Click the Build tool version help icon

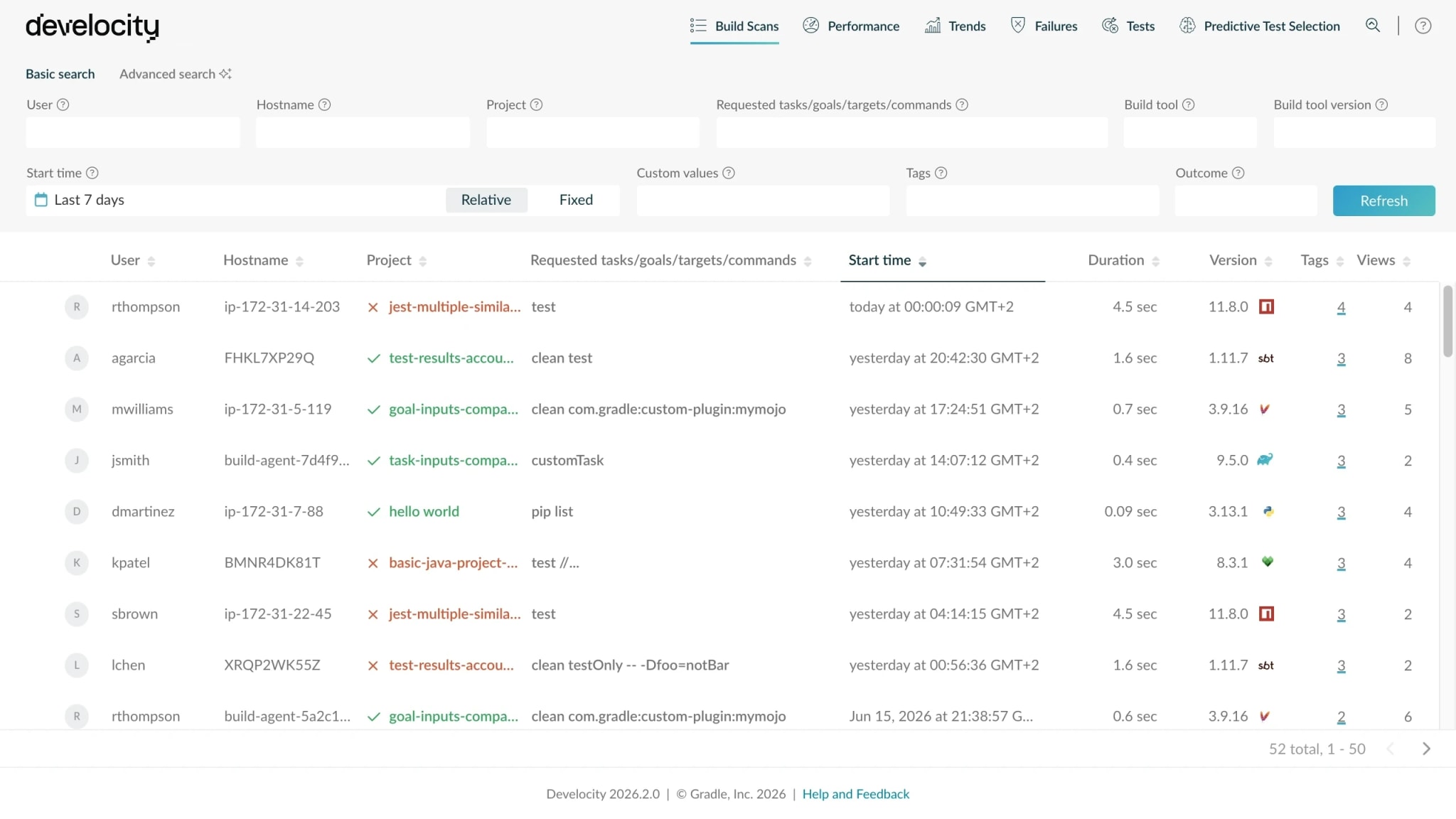tap(1381, 105)
